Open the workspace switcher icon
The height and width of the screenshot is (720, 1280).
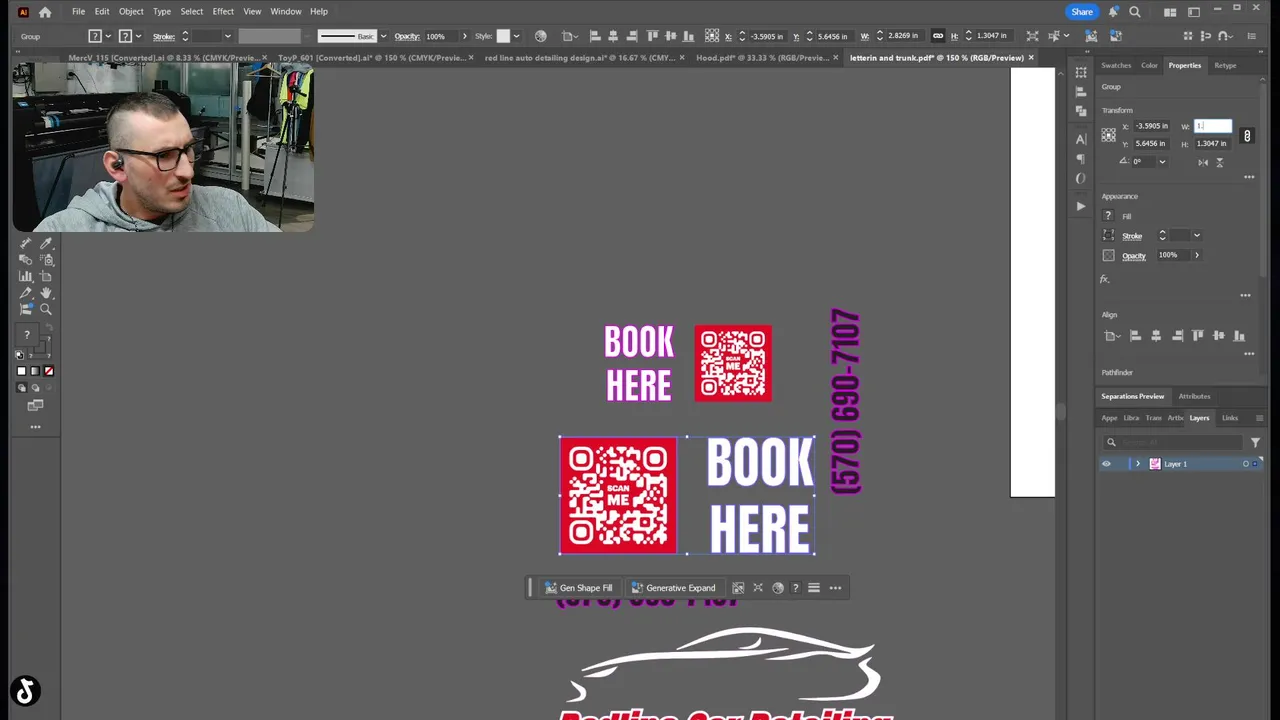(1193, 12)
